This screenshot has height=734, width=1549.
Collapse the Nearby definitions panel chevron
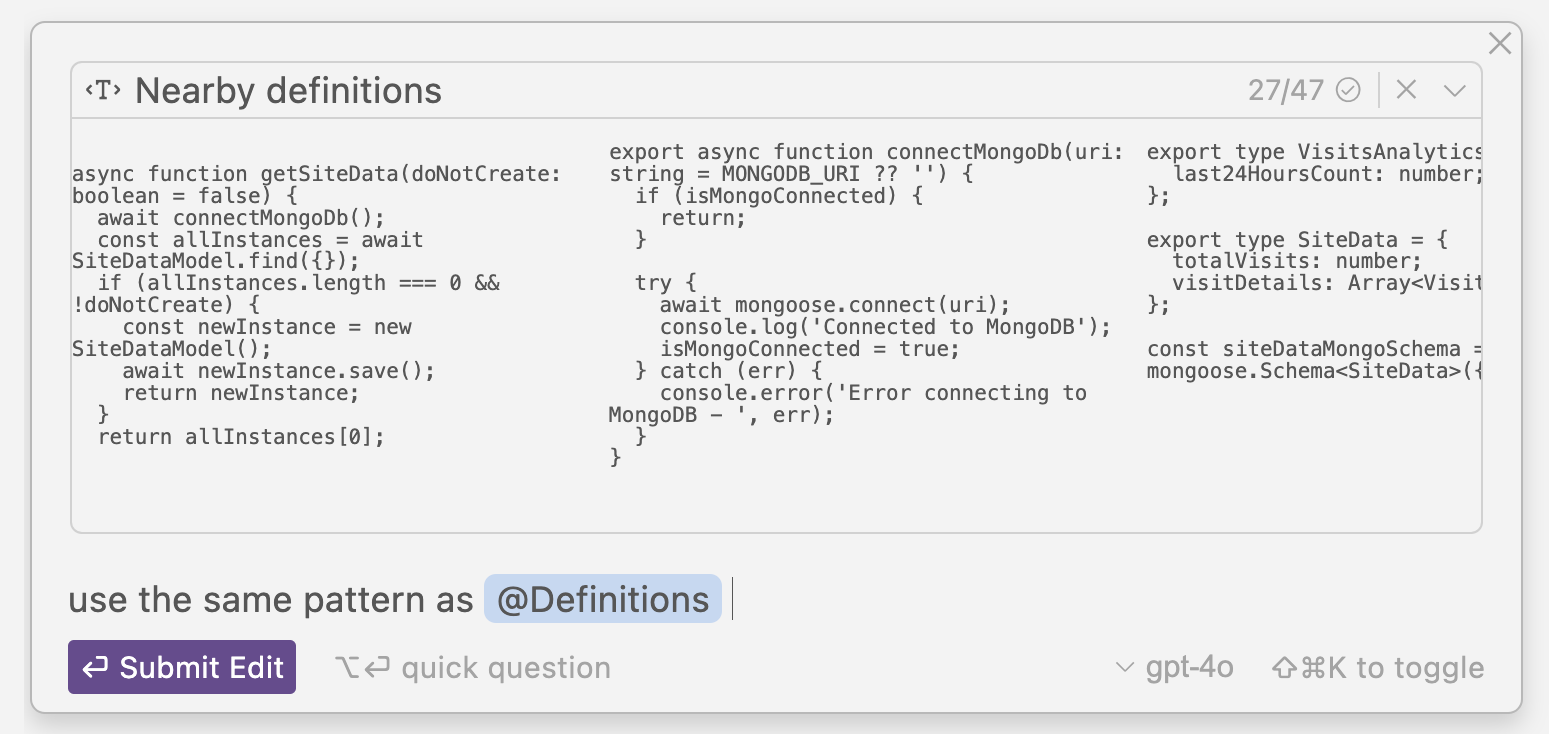coord(1454,91)
